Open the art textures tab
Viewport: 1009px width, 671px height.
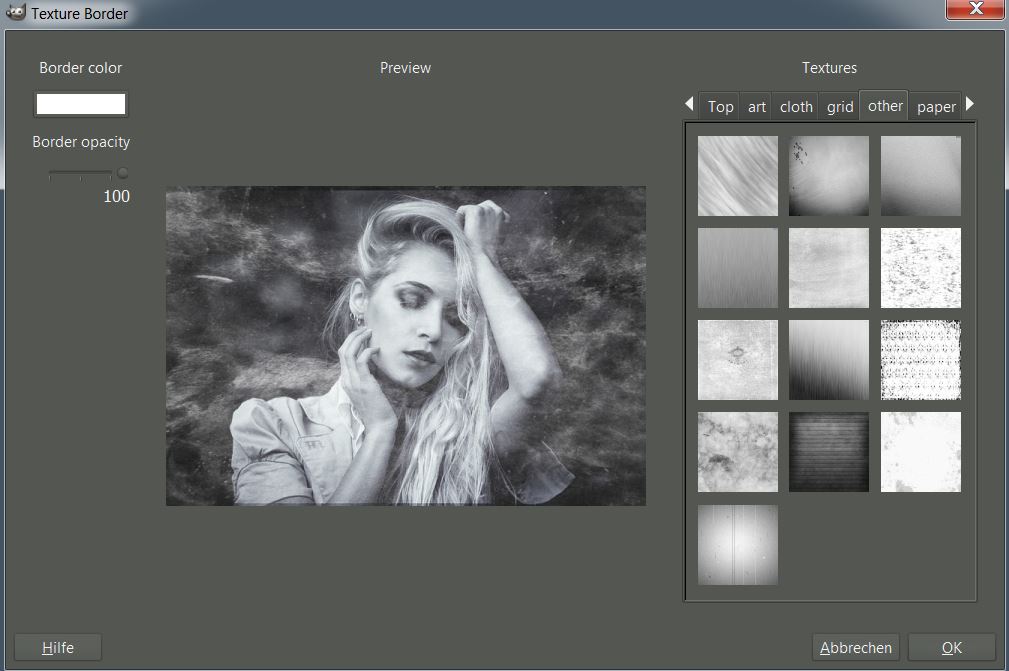(x=757, y=107)
